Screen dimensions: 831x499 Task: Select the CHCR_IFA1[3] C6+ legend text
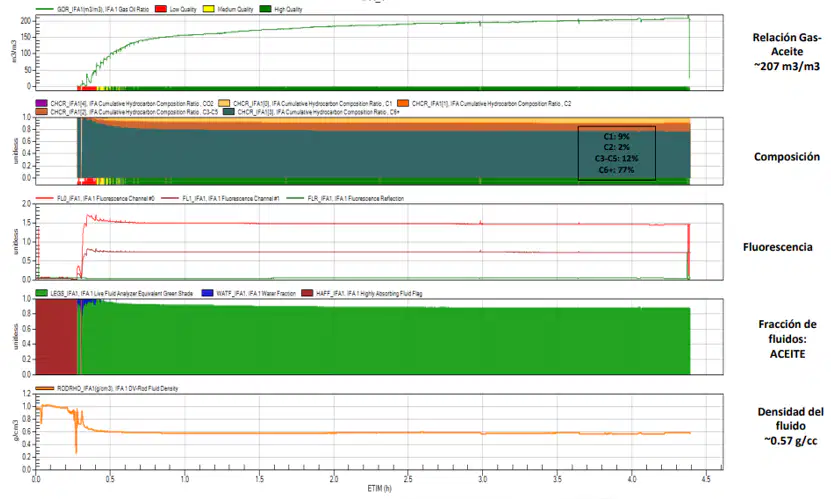click(x=319, y=112)
